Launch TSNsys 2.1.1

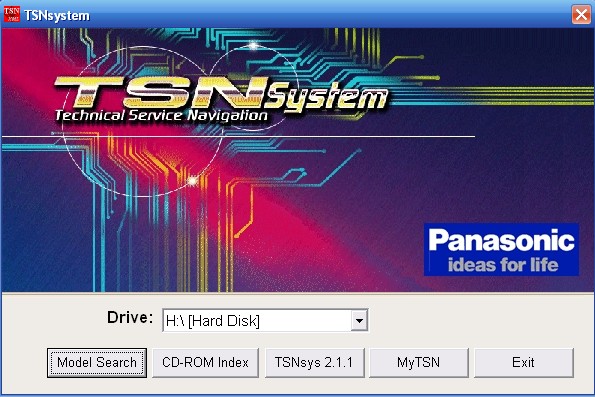pos(314,362)
